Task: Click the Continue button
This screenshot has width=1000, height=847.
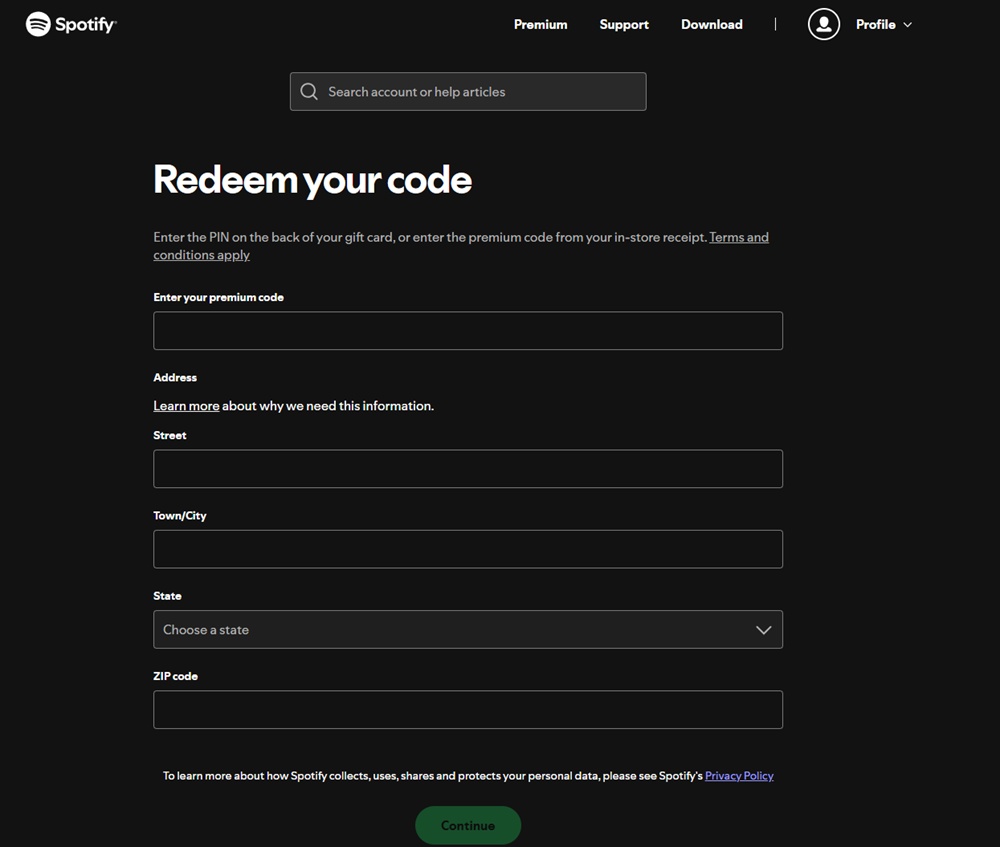Action: tap(467, 825)
